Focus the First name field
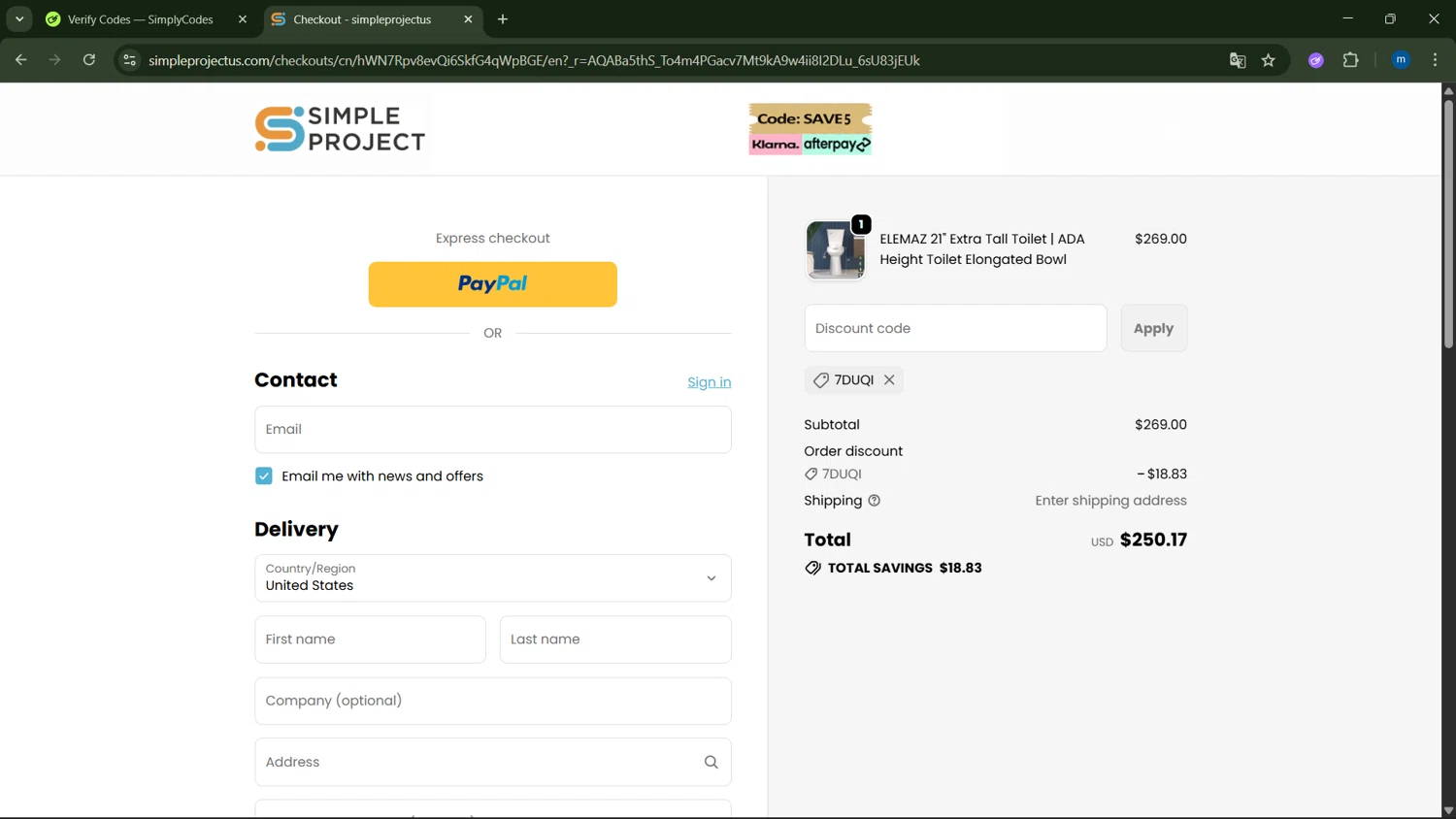 370,639
